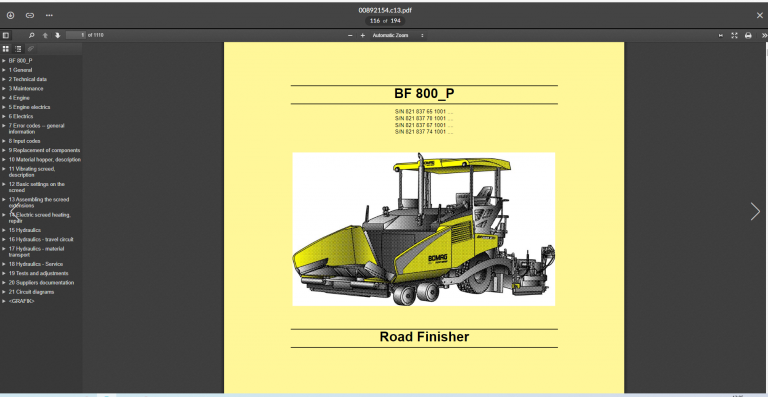Open '7 Error codes – general information'

coord(36,129)
